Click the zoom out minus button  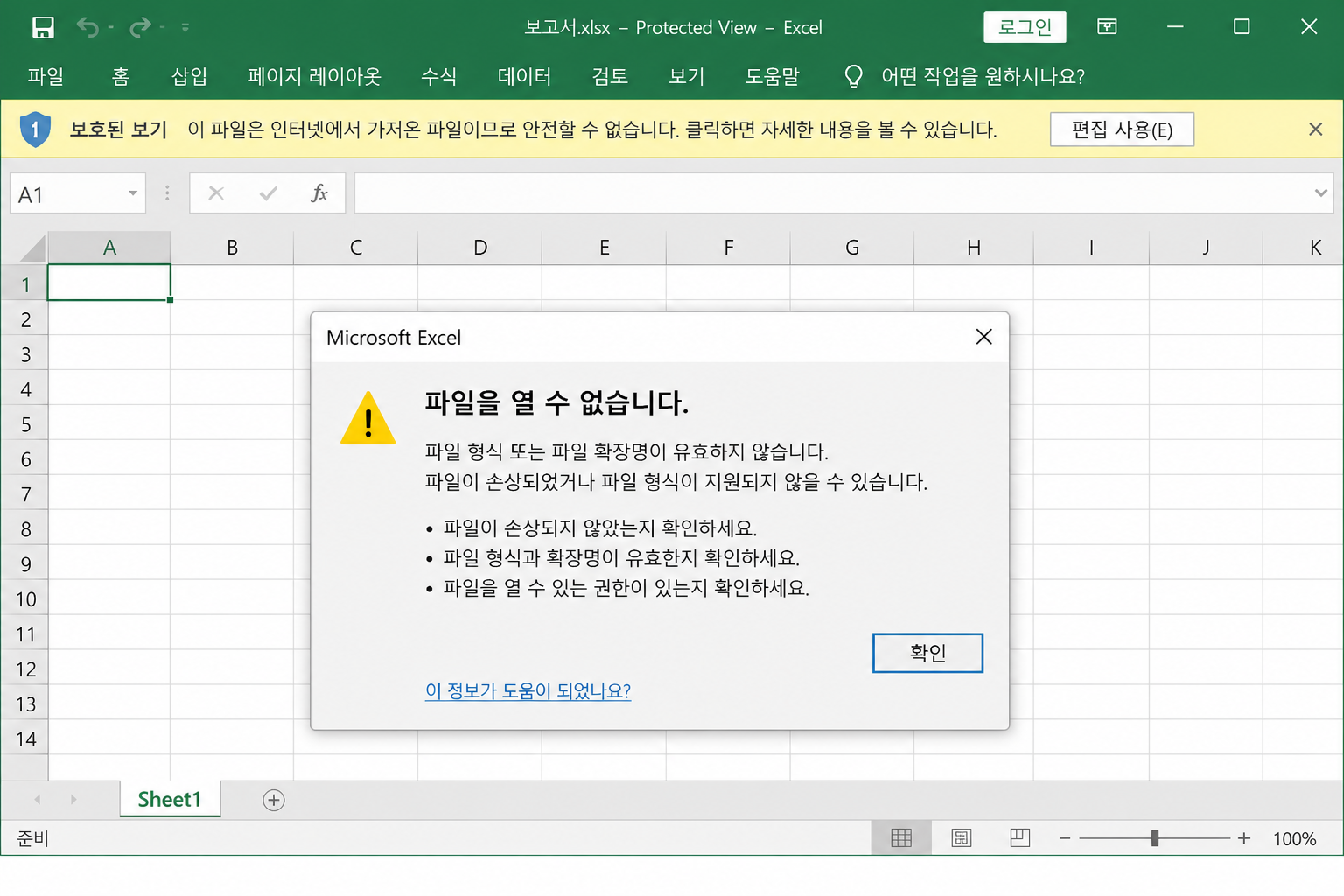[x=1065, y=838]
